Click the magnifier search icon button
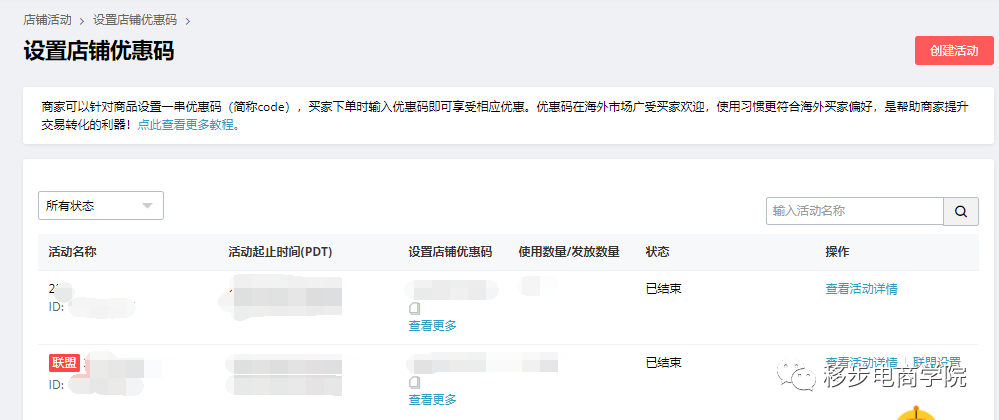This screenshot has height=420, width=999. (x=961, y=211)
